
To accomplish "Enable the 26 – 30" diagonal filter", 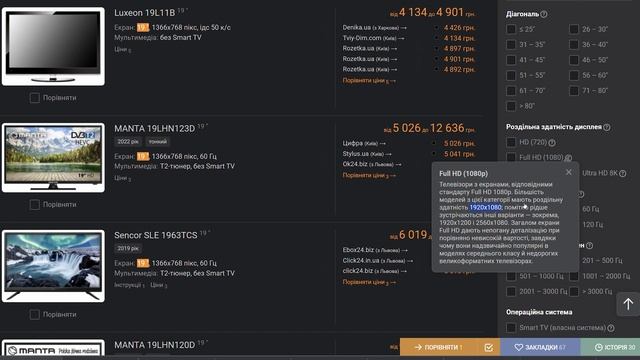I will 574,29.
